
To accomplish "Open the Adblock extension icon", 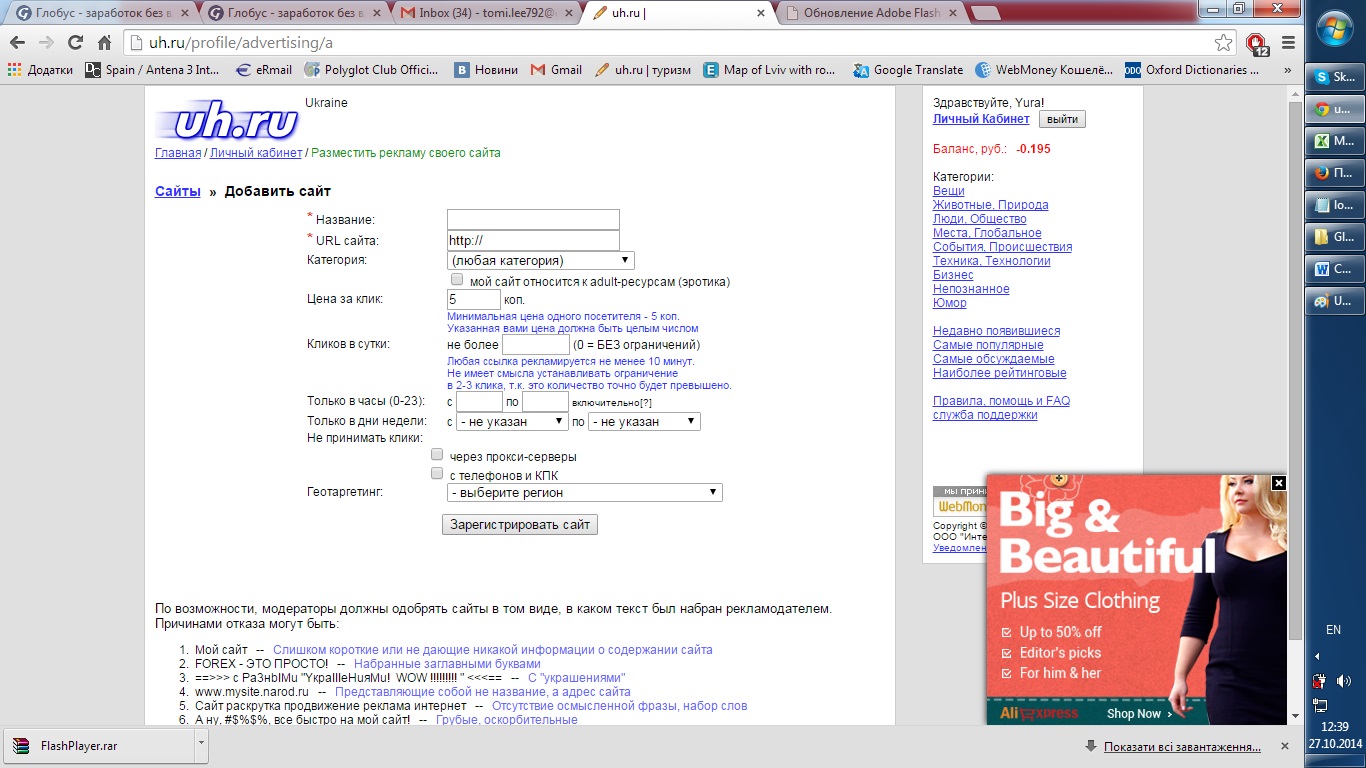I will pyautogui.click(x=1257, y=43).
